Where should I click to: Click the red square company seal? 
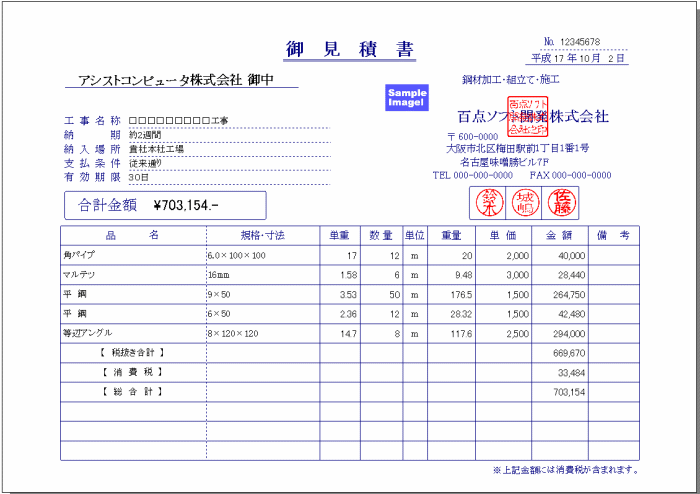[x=527, y=116]
